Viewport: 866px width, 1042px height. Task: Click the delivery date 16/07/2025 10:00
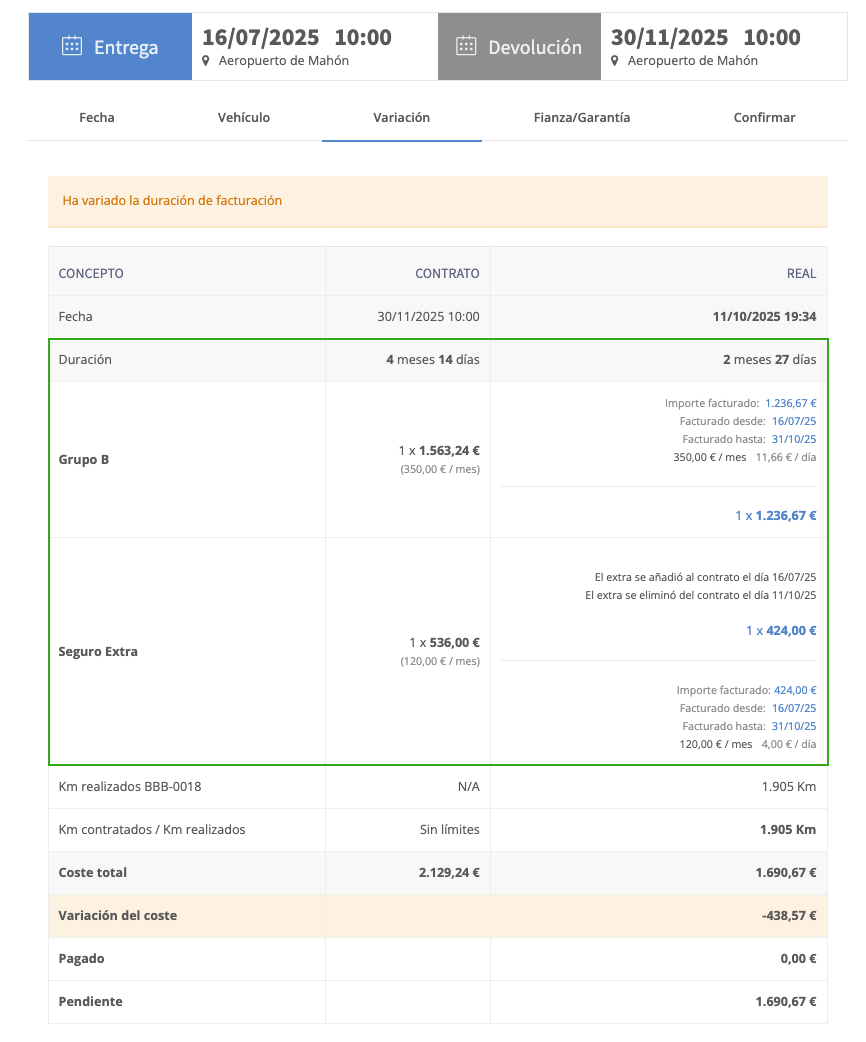point(296,38)
